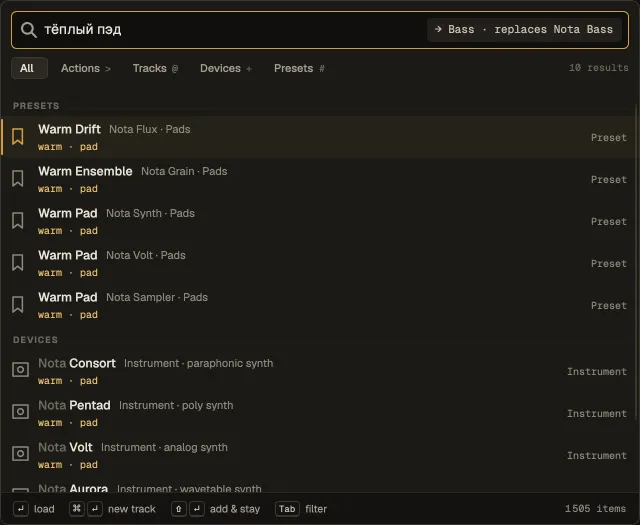Viewport: 640px width, 525px height.
Task: Click the Tab key hint
Action: (x=287, y=509)
